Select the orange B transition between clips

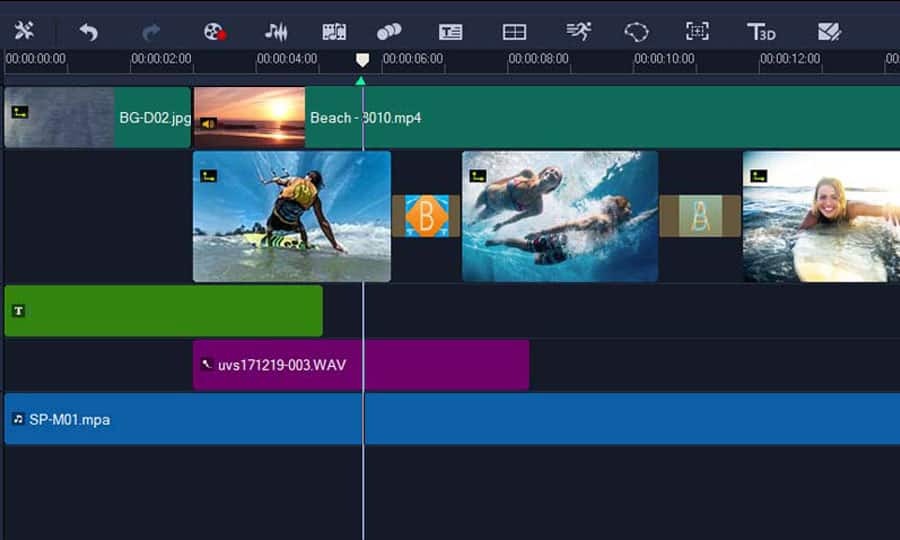[x=426, y=216]
